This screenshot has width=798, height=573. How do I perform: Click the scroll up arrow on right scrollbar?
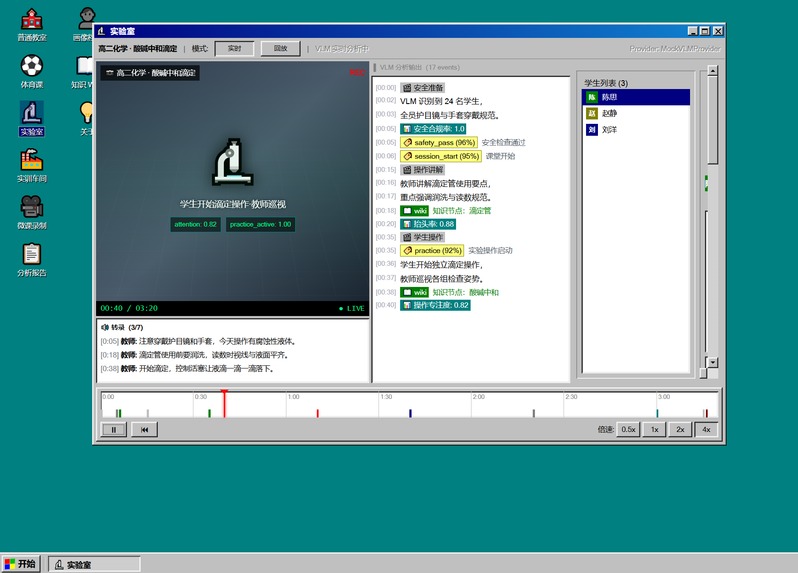(712, 71)
